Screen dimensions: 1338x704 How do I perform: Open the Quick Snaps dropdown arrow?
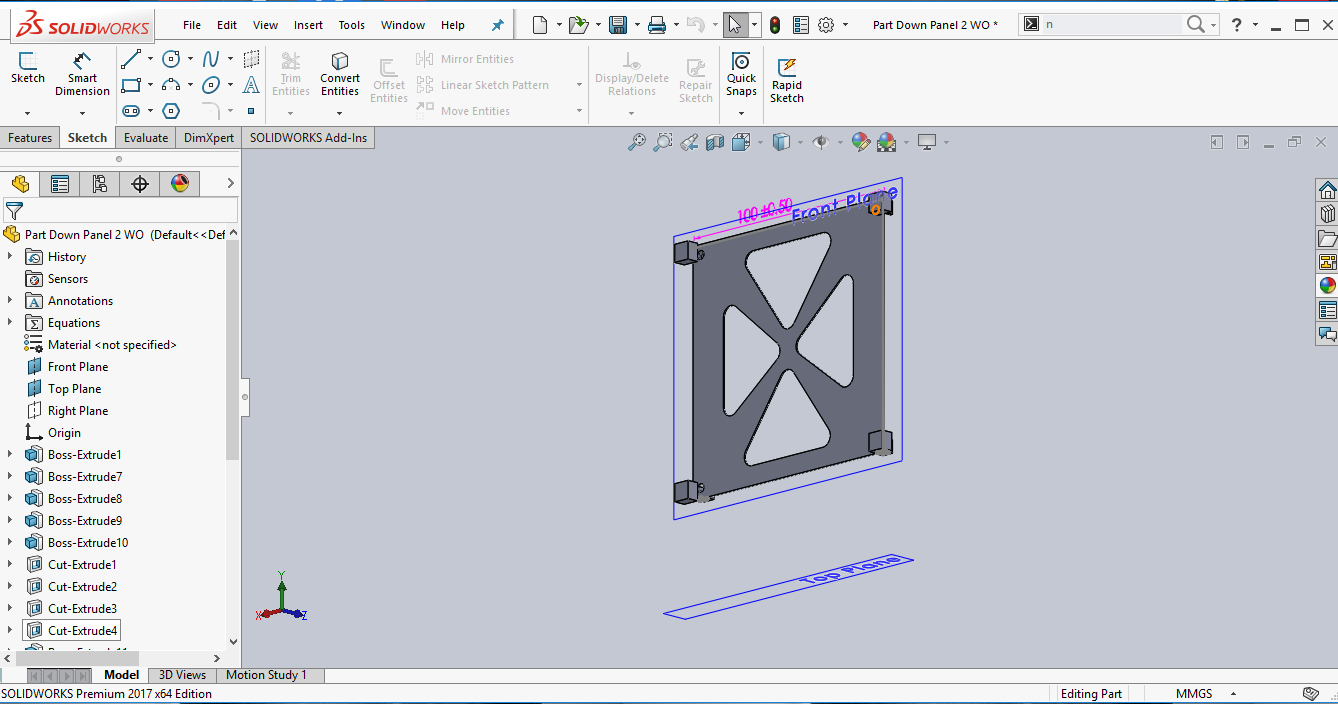(x=741, y=113)
